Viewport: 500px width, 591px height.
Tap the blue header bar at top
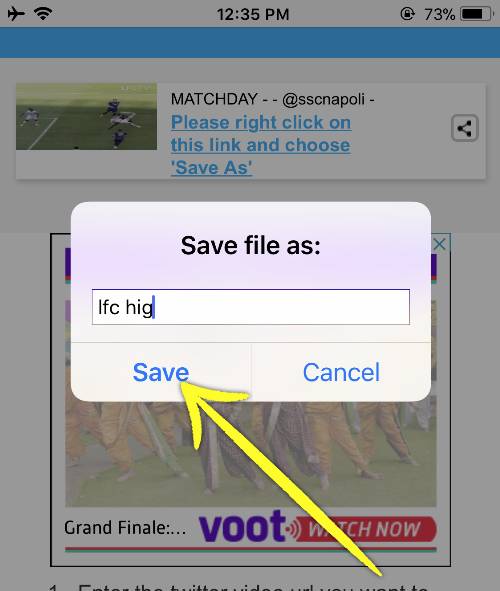pos(250,42)
